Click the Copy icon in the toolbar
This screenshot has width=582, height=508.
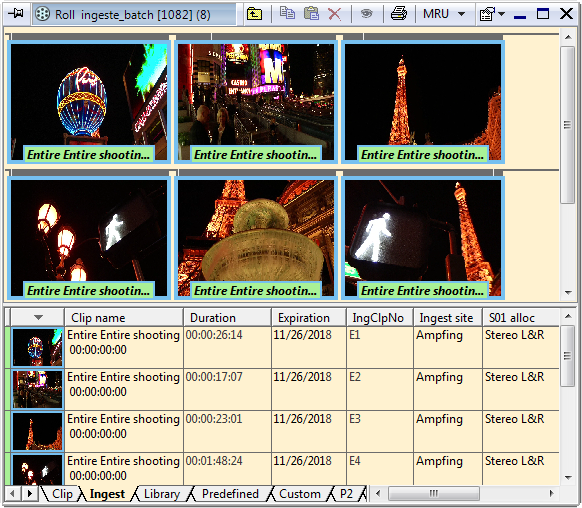click(287, 14)
